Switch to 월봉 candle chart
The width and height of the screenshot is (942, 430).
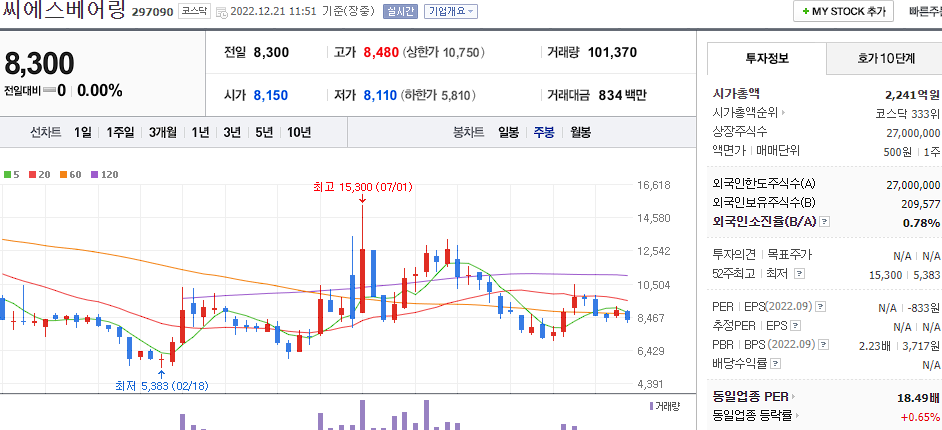(580, 133)
